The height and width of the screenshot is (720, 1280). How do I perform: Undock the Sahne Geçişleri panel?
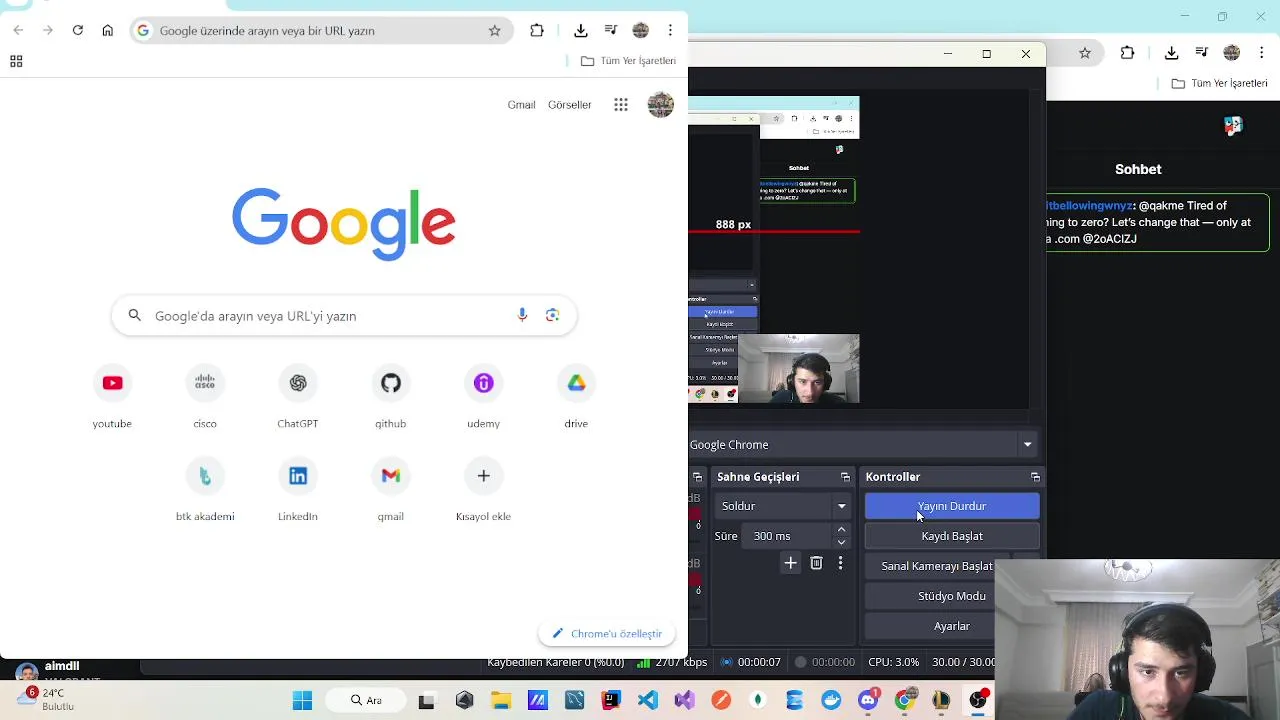tap(845, 477)
